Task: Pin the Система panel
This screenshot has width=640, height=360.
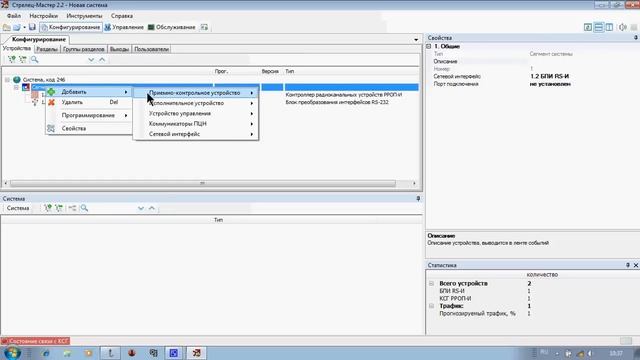Action: pos(418,198)
